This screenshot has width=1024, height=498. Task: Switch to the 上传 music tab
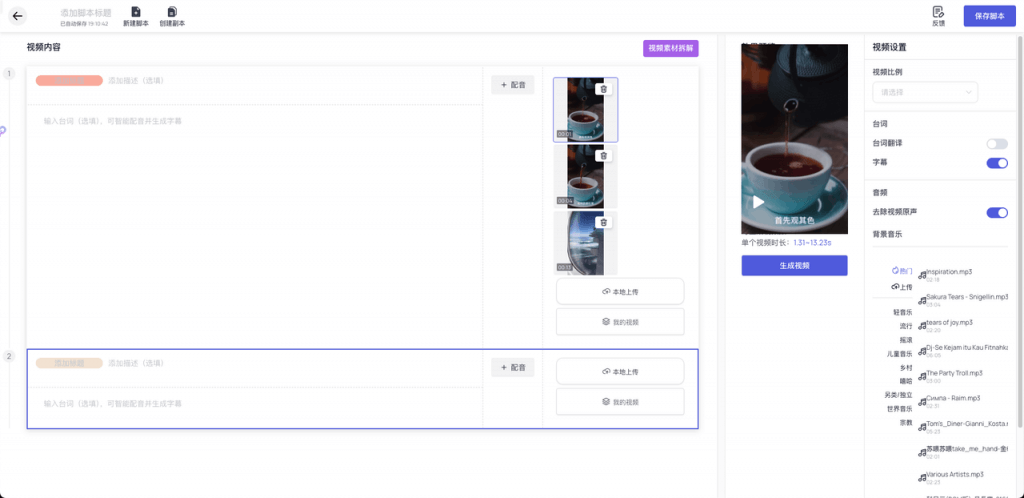click(x=902, y=287)
